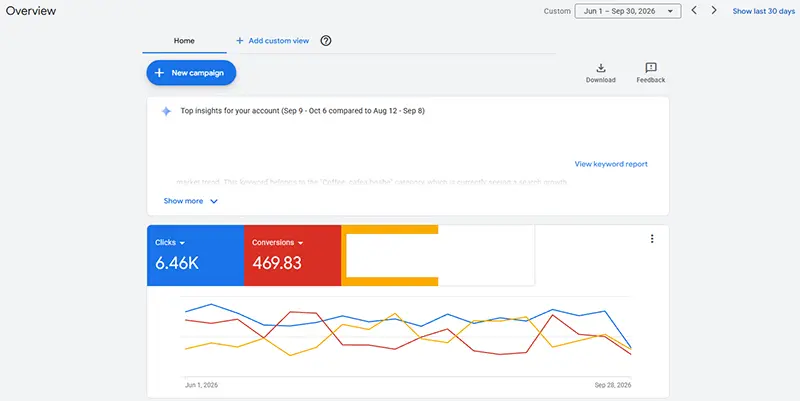Click the insights sparkle icon
Screen dimensions: 800x401
click(x=166, y=111)
